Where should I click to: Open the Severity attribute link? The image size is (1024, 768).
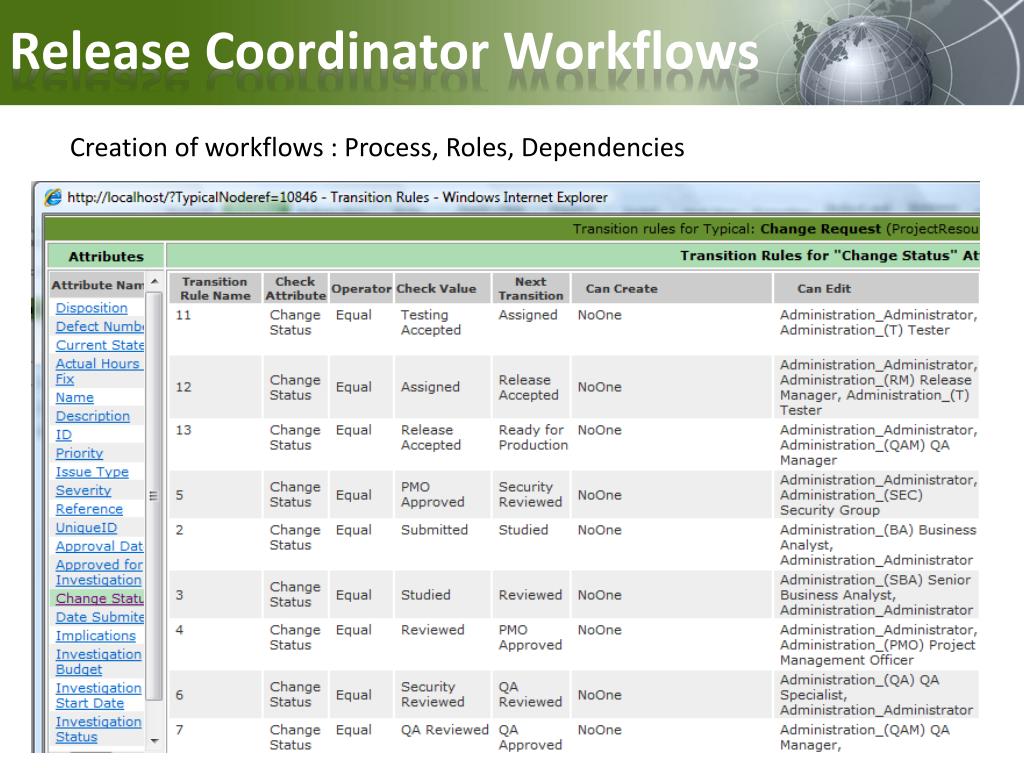pos(83,490)
